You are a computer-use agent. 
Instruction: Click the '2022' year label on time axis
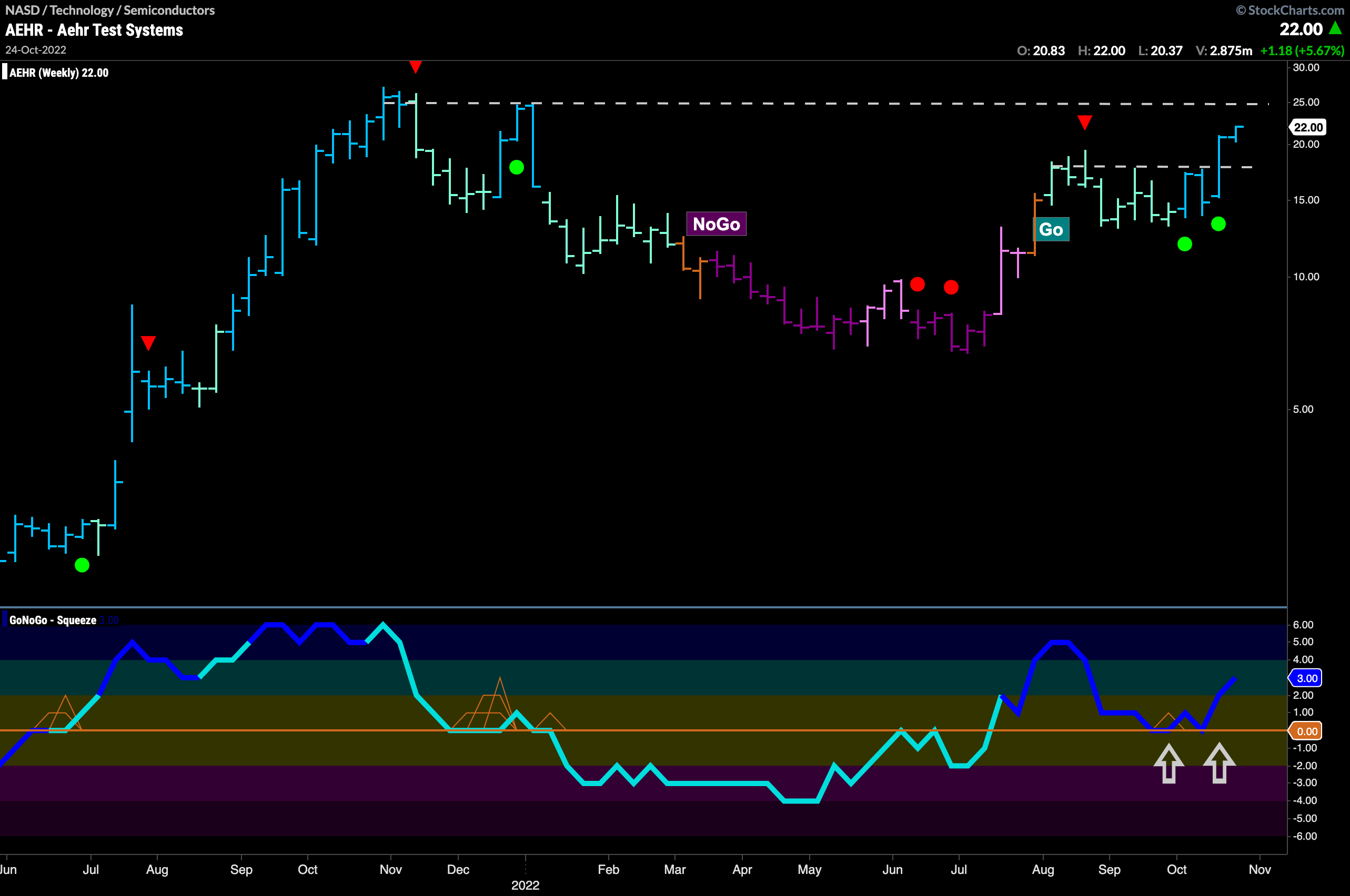point(525,885)
